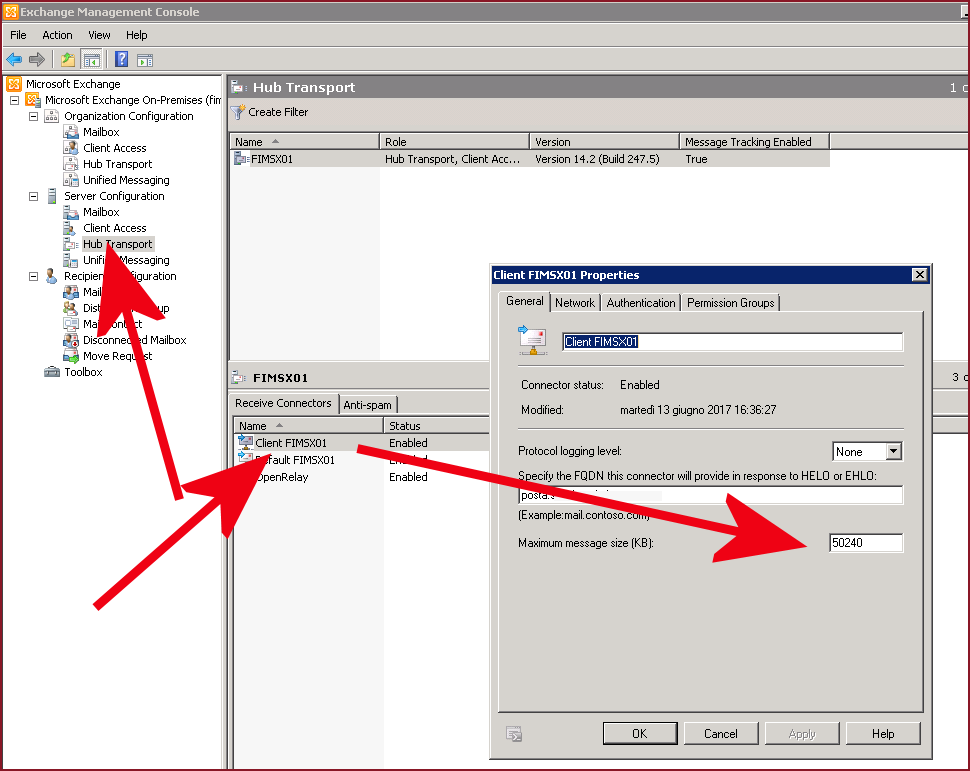The width and height of the screenshot is (970, 771).
Task: Click the dialog Help button
Action: pyautogui.click(x=883, y=733)
